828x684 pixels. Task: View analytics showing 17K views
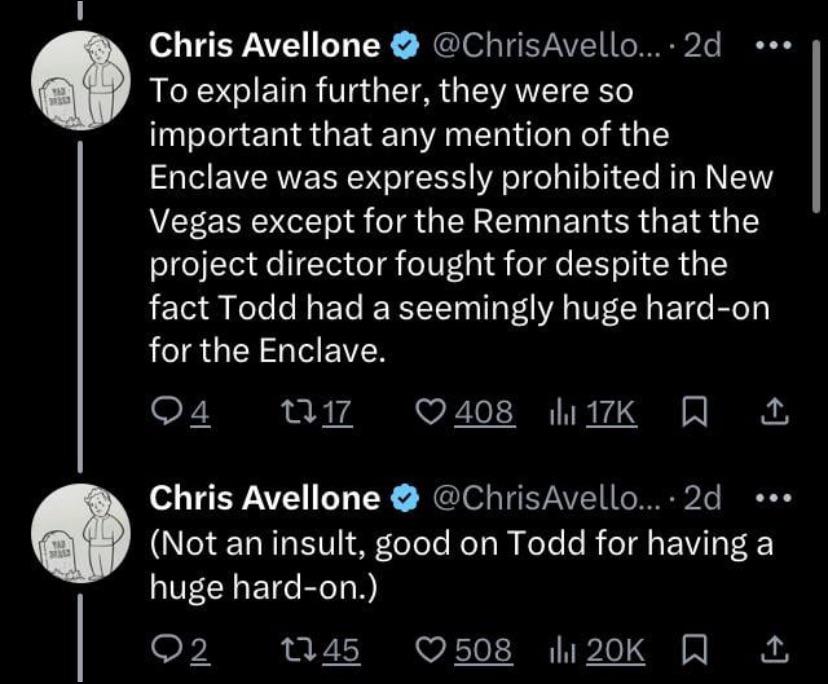(591, 413)
